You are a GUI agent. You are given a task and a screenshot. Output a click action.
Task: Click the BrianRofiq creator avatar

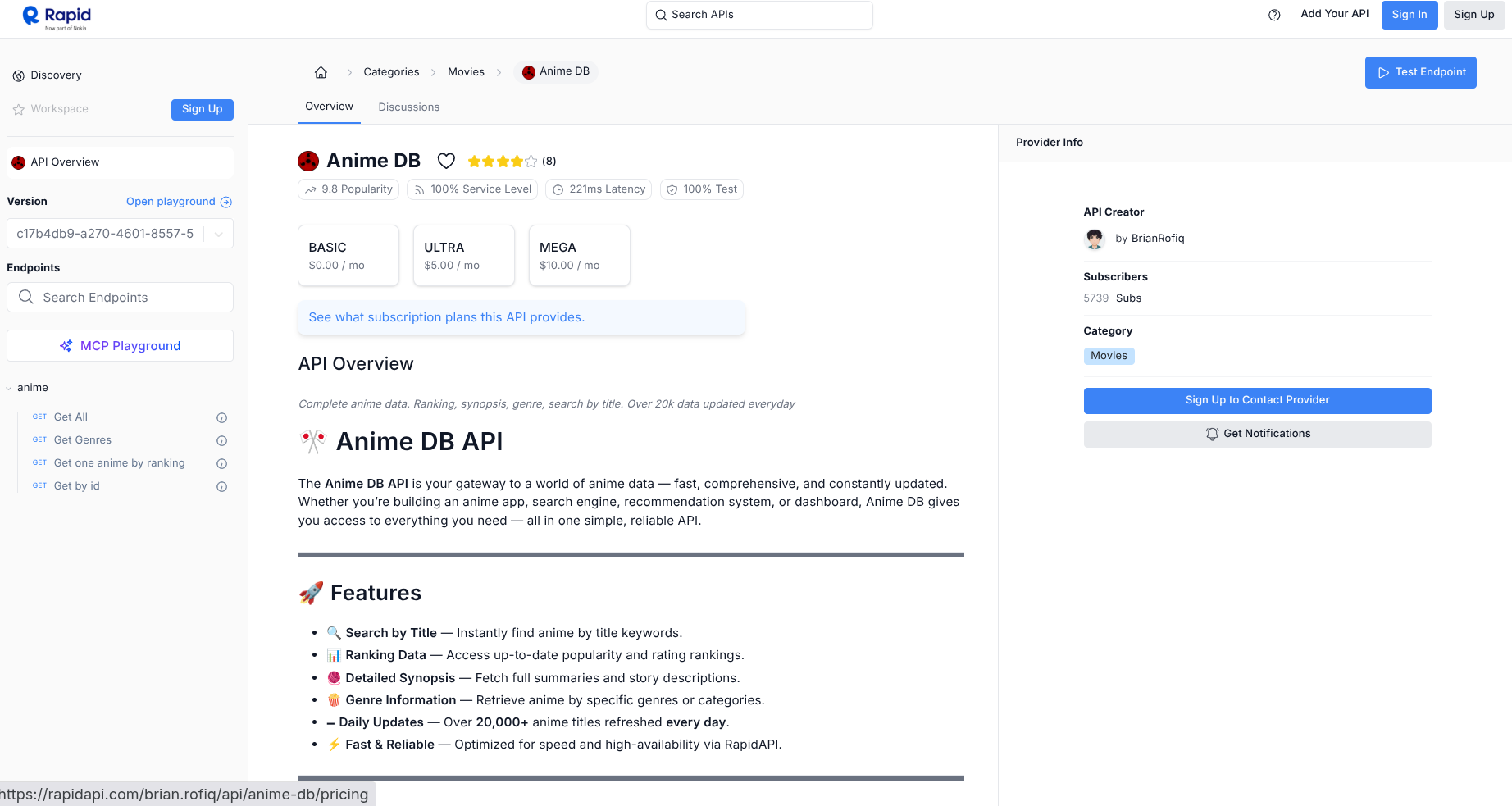pos(1095,239)
